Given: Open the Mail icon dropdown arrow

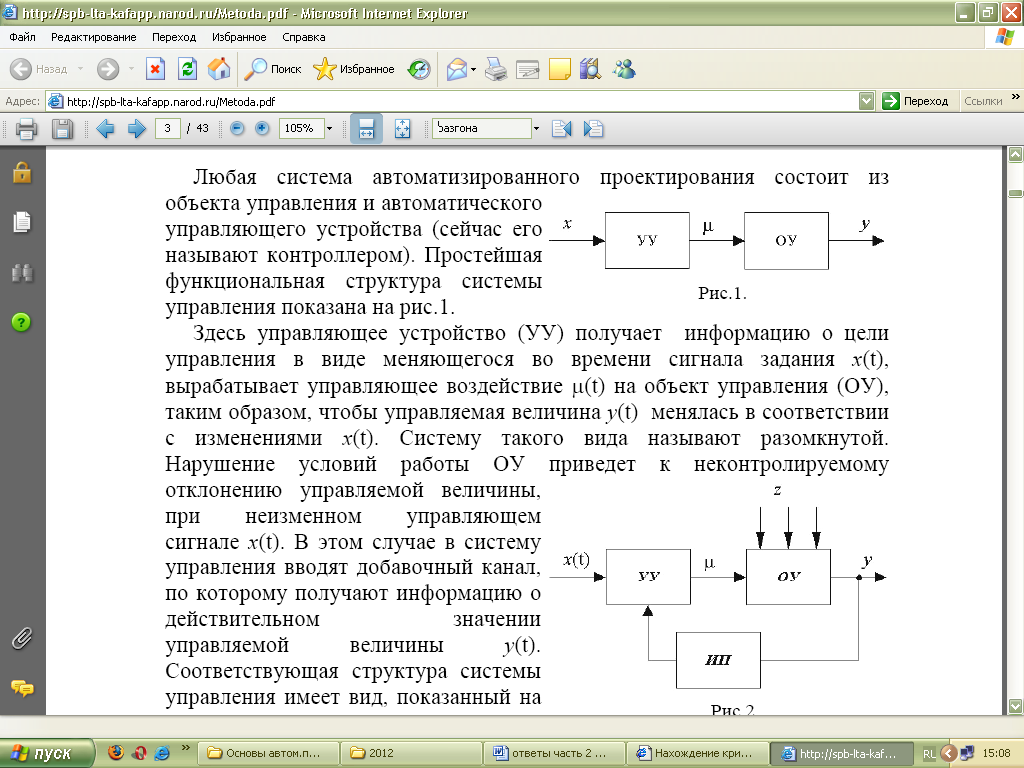Looking at the screenshot, I should tap(473, 69).
